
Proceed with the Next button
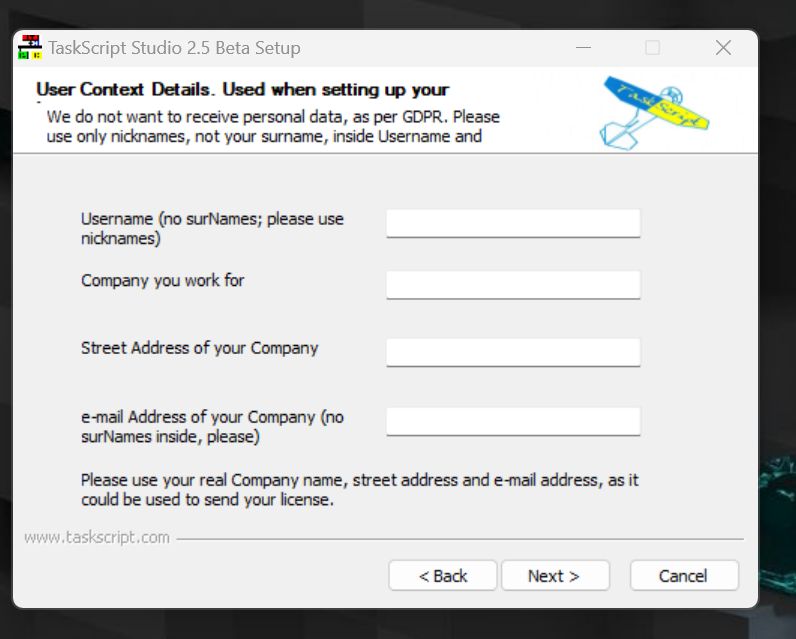pos(555,576)
